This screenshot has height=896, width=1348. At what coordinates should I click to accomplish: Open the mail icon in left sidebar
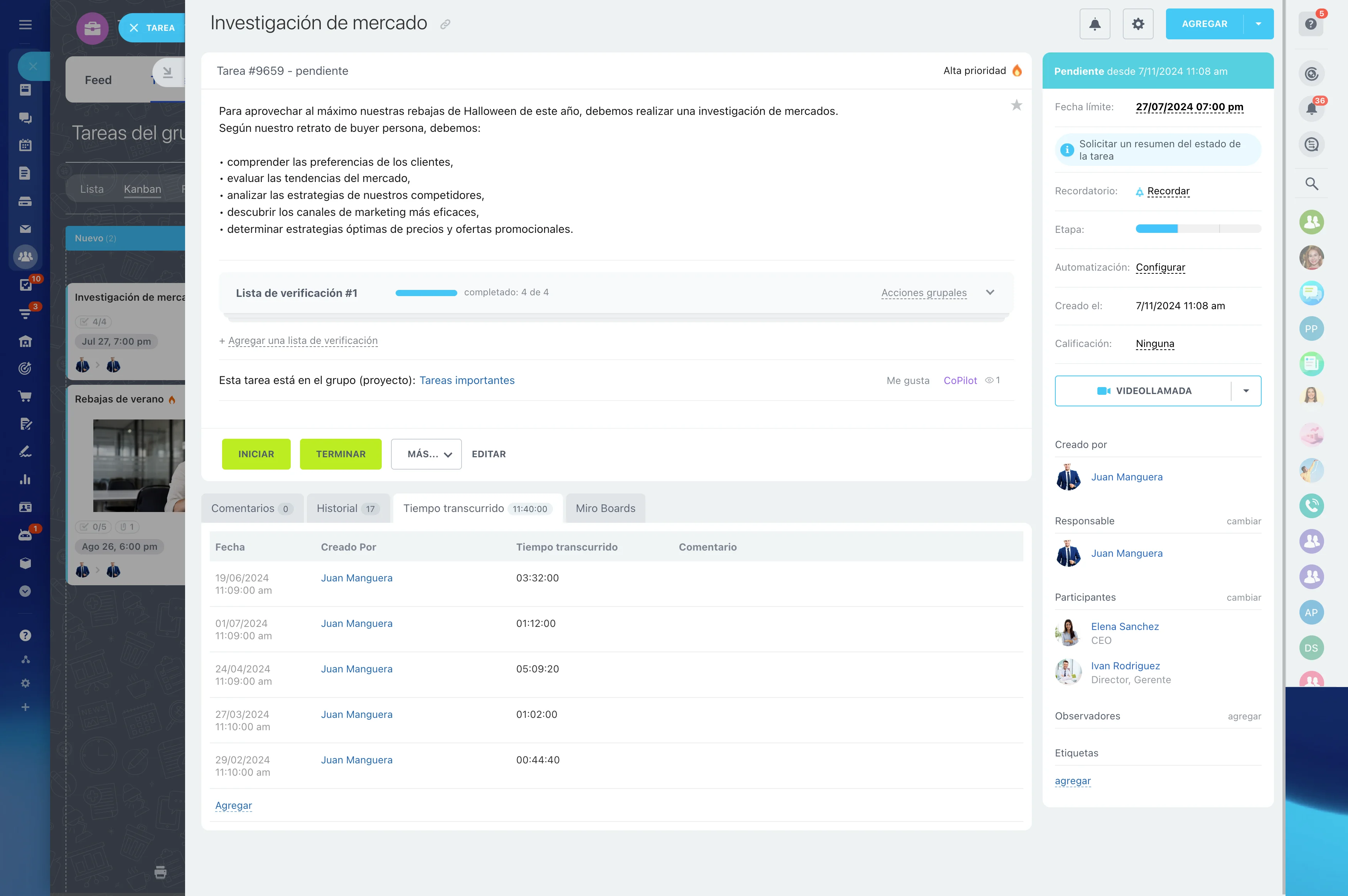tap(25, 229)
